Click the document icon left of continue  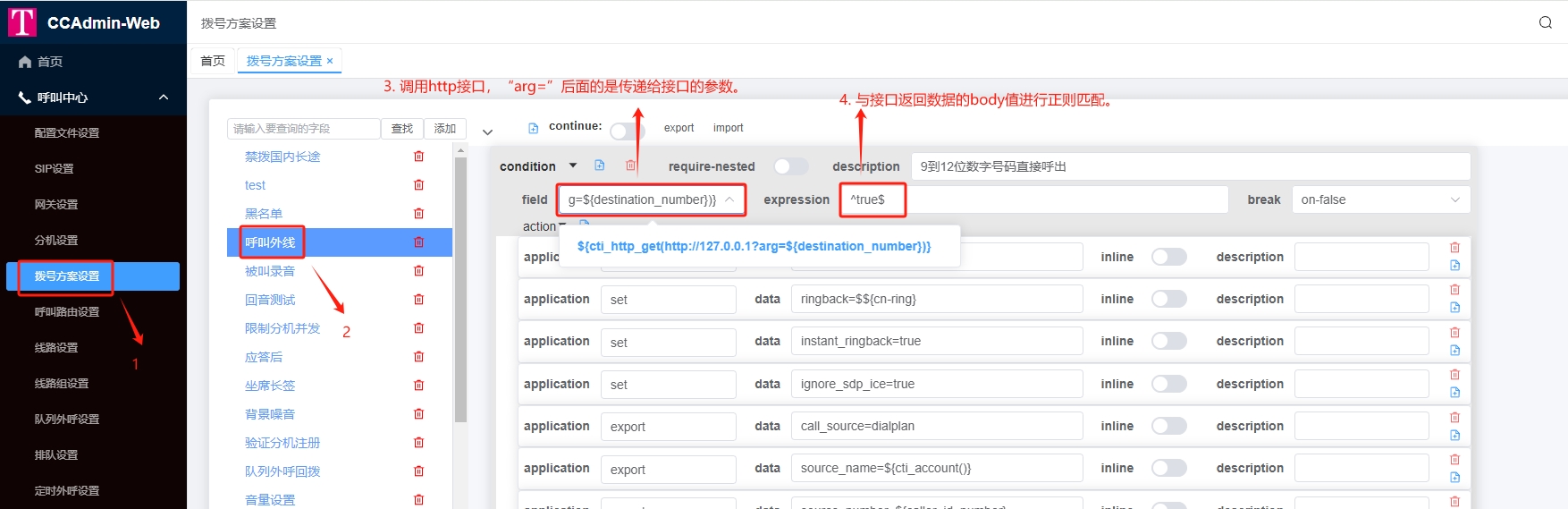click(x=534, y=128)
